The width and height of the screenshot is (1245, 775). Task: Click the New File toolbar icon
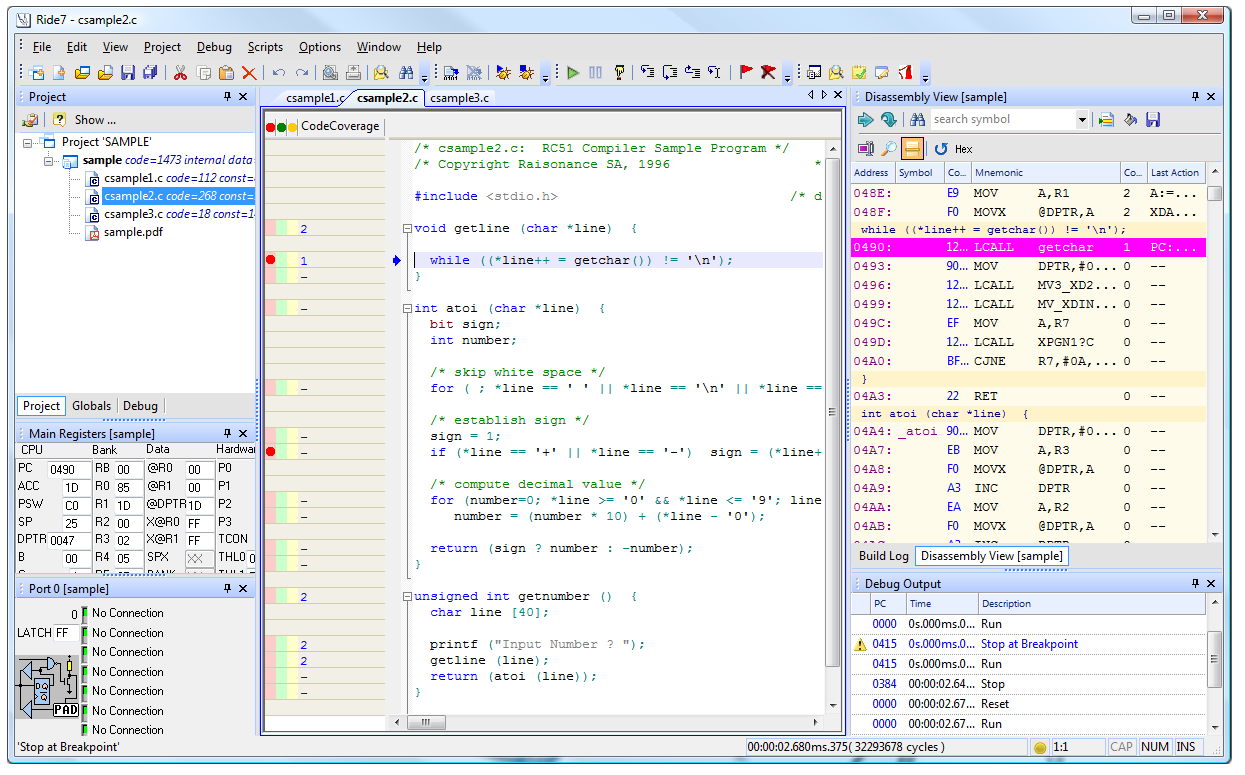[x=59, y=72]
